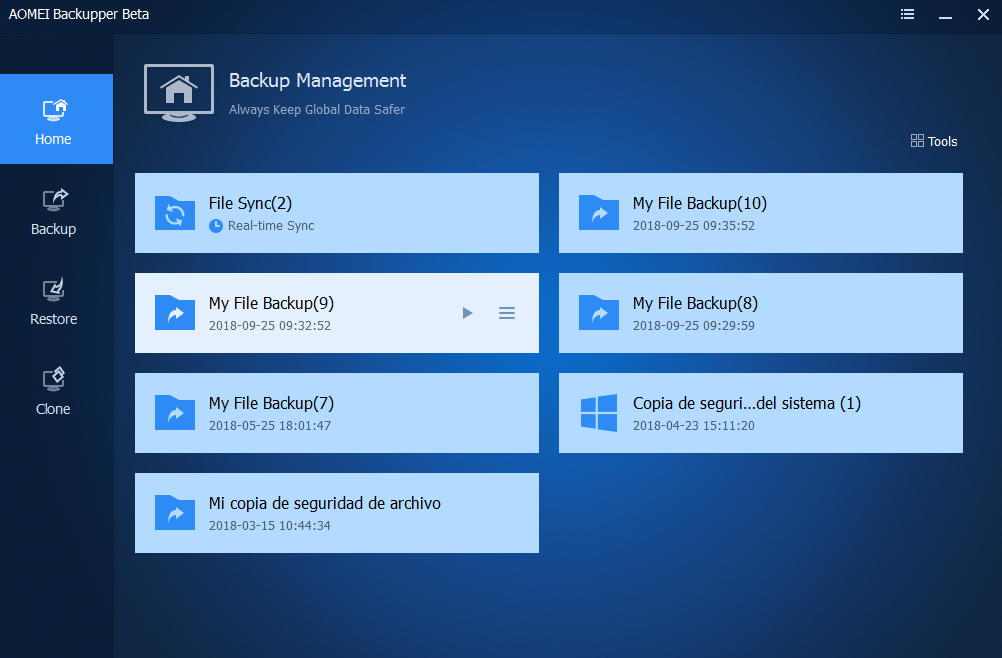This screenshot has width=1002, height=658.
Task: Select the Home icon in the sidebar
Action: point(53,108)
